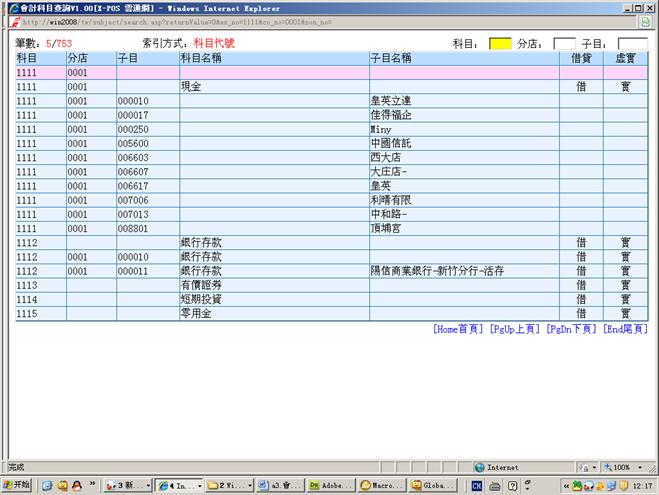
Task: Switch to the Adobe Dreamweaver taskbar item
Action: [x=331, y=485]
